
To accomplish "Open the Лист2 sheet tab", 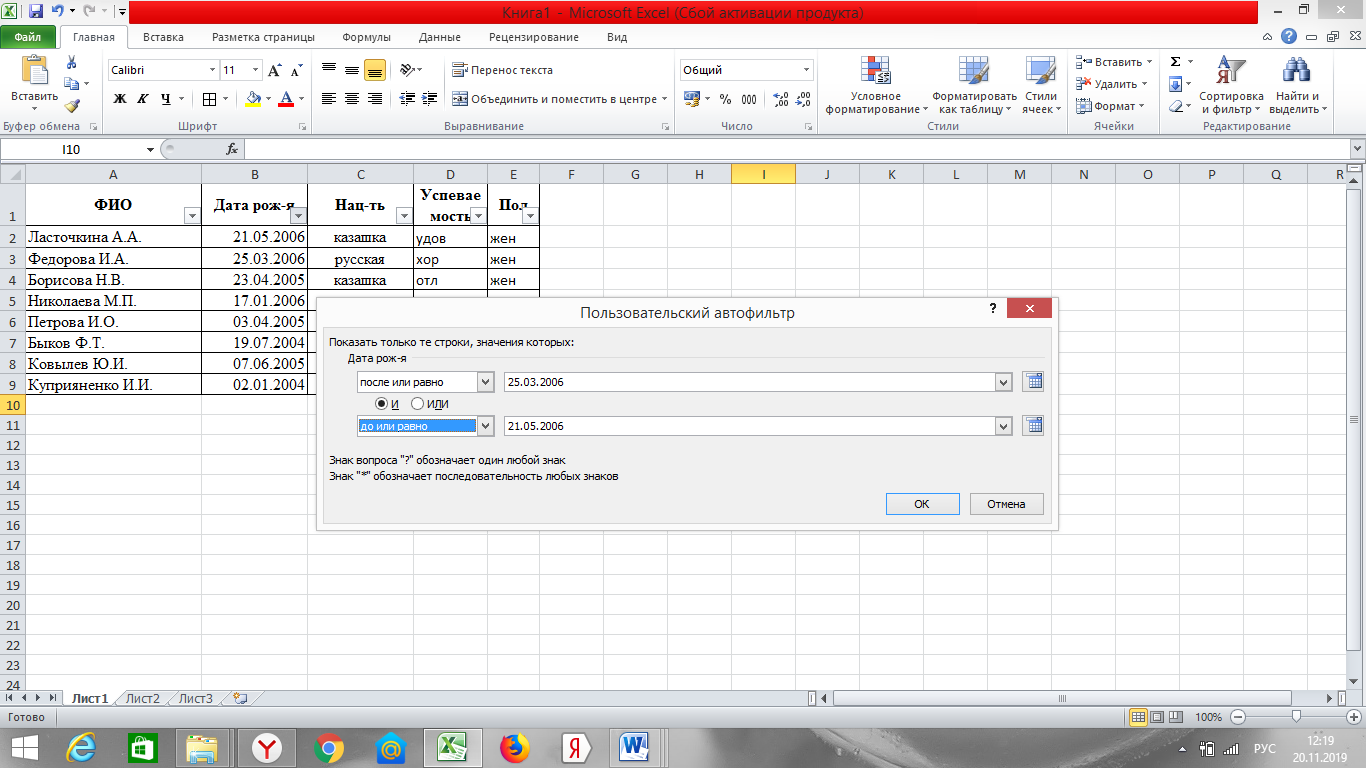I will (142, 699).
